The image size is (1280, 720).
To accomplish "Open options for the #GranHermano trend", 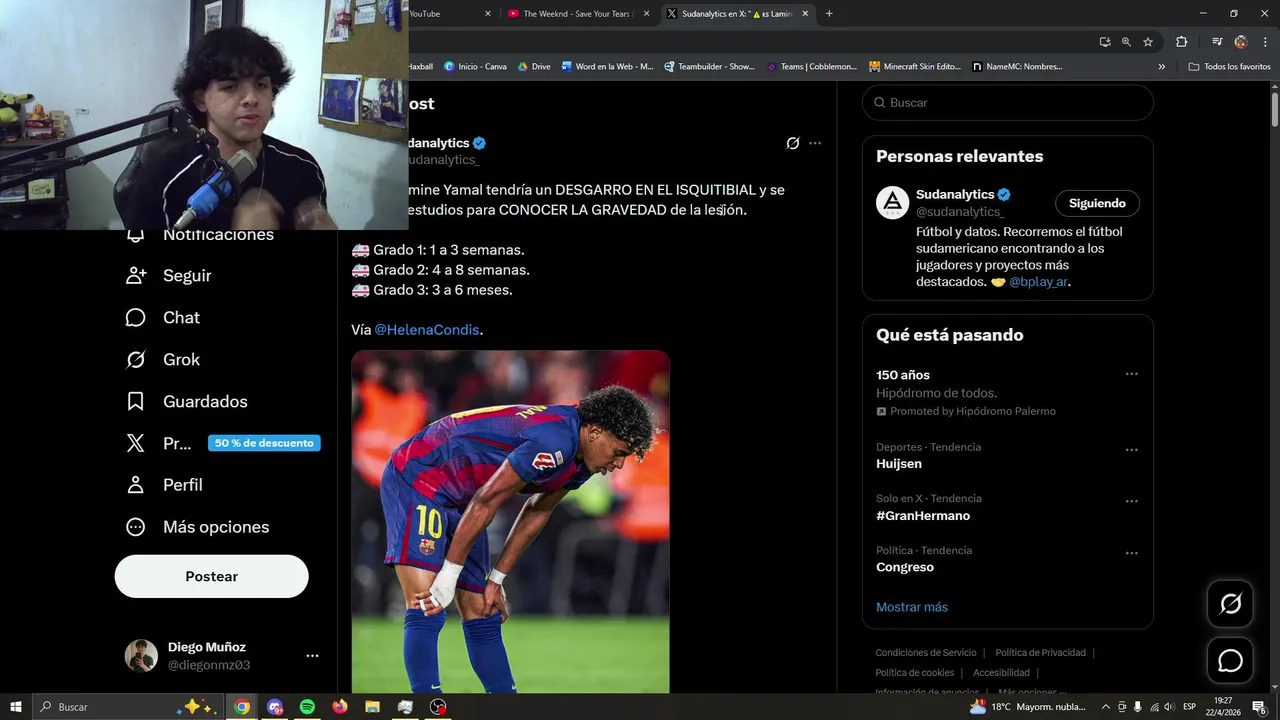I will pyautogui.click(x=1131, y=501).
